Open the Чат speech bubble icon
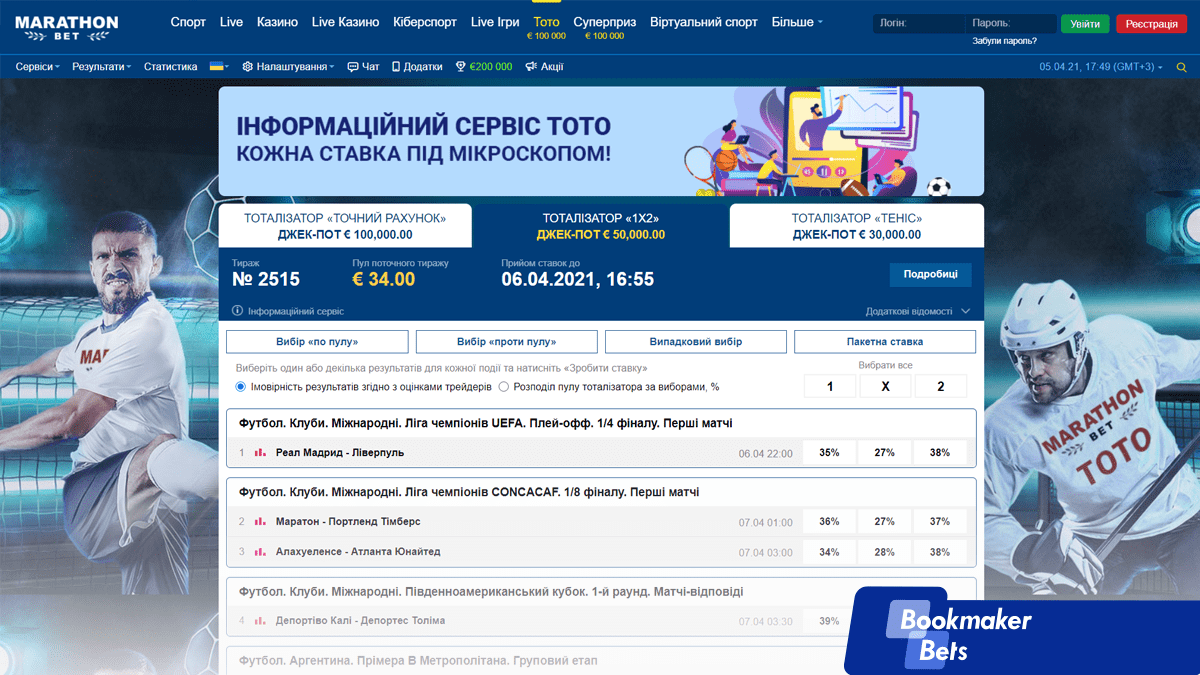 point(353,67)
